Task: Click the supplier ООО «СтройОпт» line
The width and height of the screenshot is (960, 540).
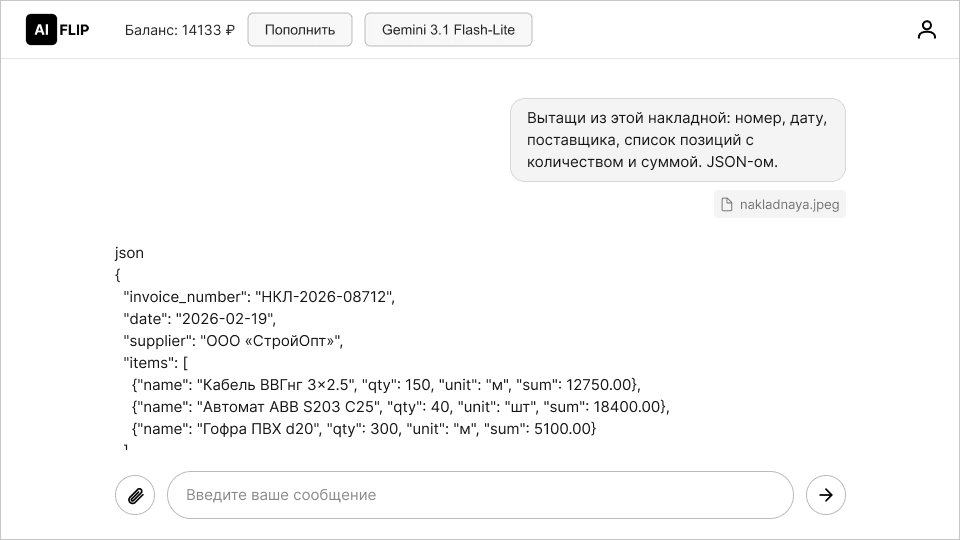Action: (x=233, y=341)
